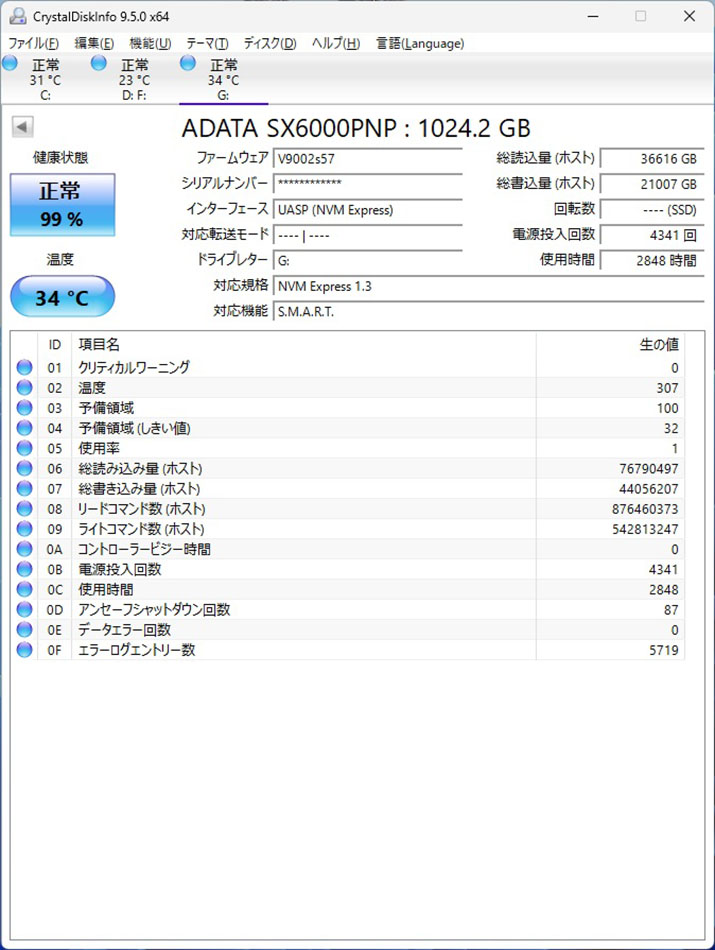The height and width of the screenshot is (950, 715).
Task: Click the interface field UASP (NVM Express)
Action: click(368, 210)
